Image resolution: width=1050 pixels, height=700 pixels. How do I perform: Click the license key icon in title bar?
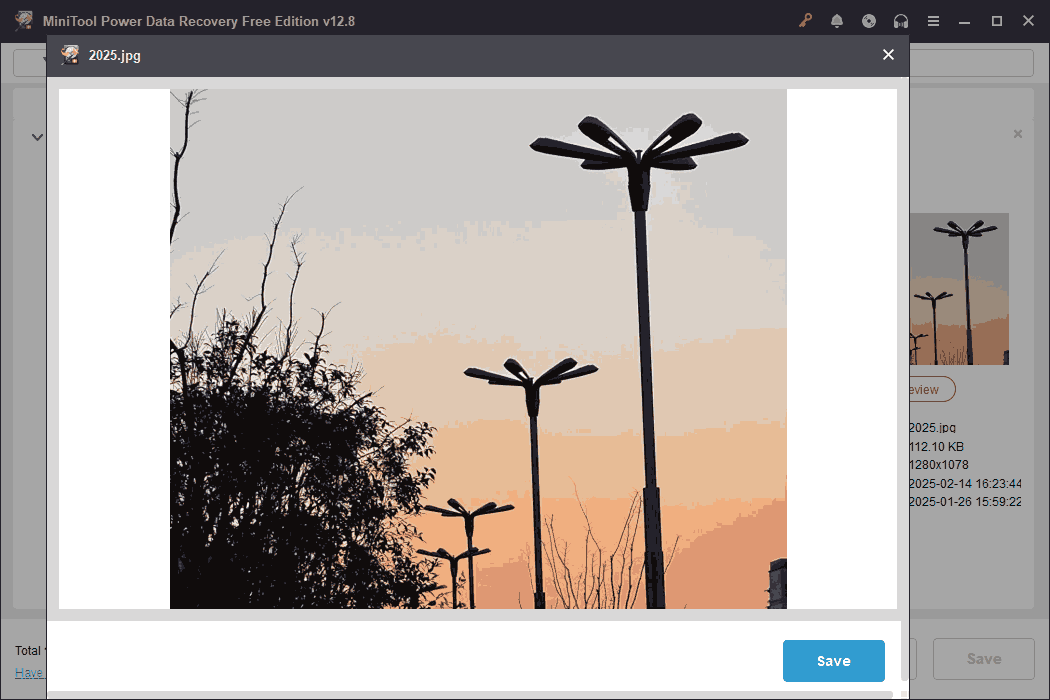[x=805, y=20]
